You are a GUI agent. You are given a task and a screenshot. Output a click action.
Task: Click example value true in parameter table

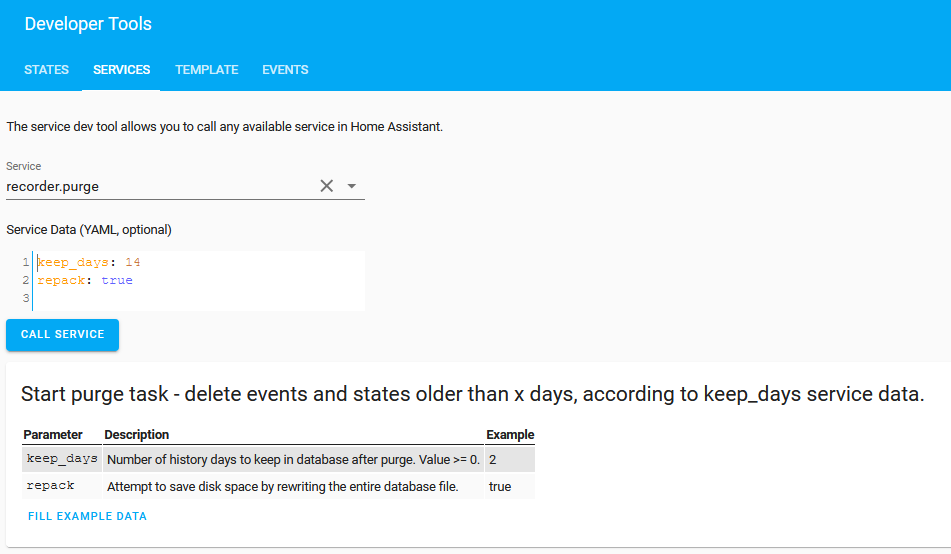click(500, 486)
